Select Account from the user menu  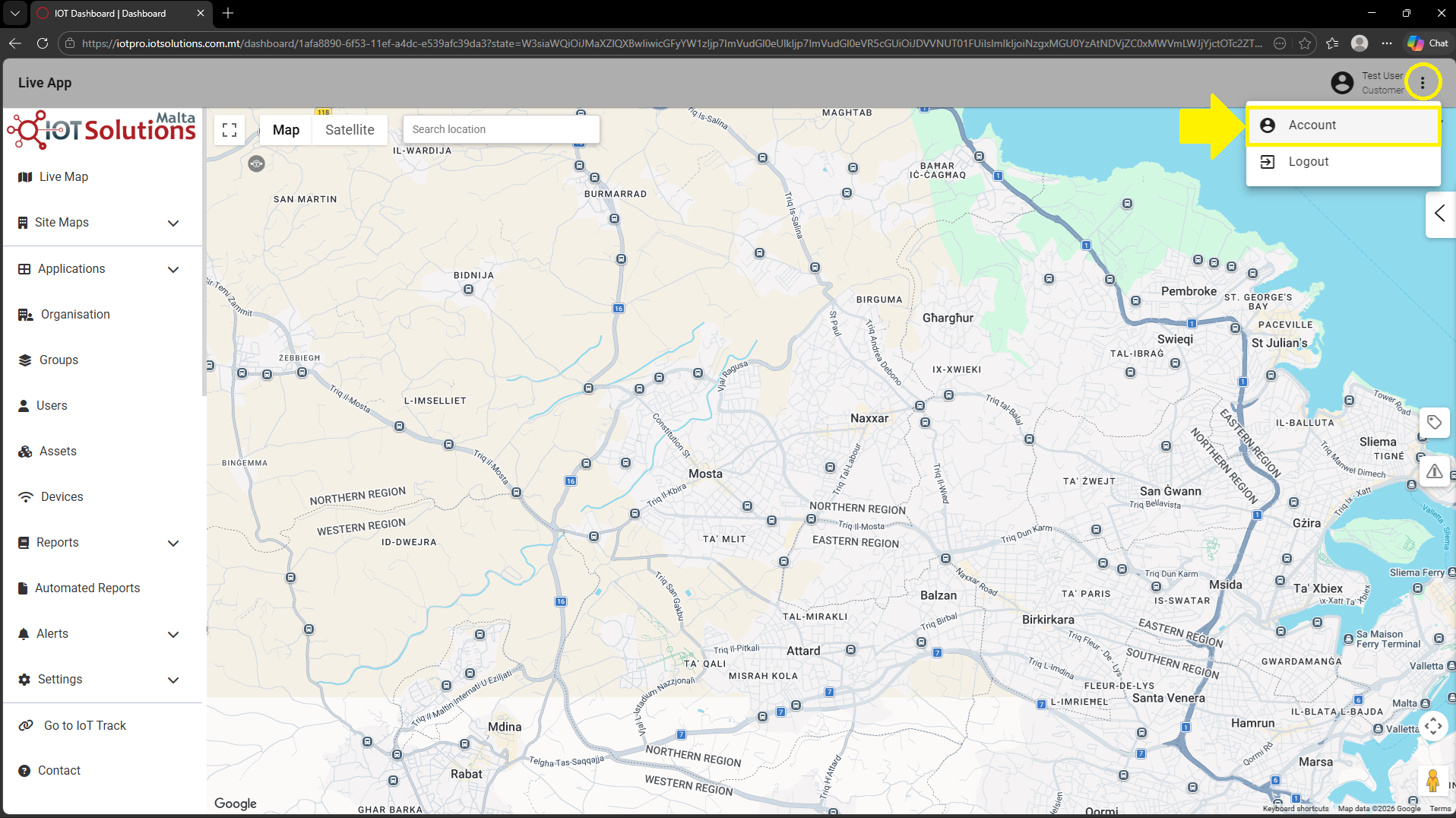pyautogui.click(x=1344, y=125)
